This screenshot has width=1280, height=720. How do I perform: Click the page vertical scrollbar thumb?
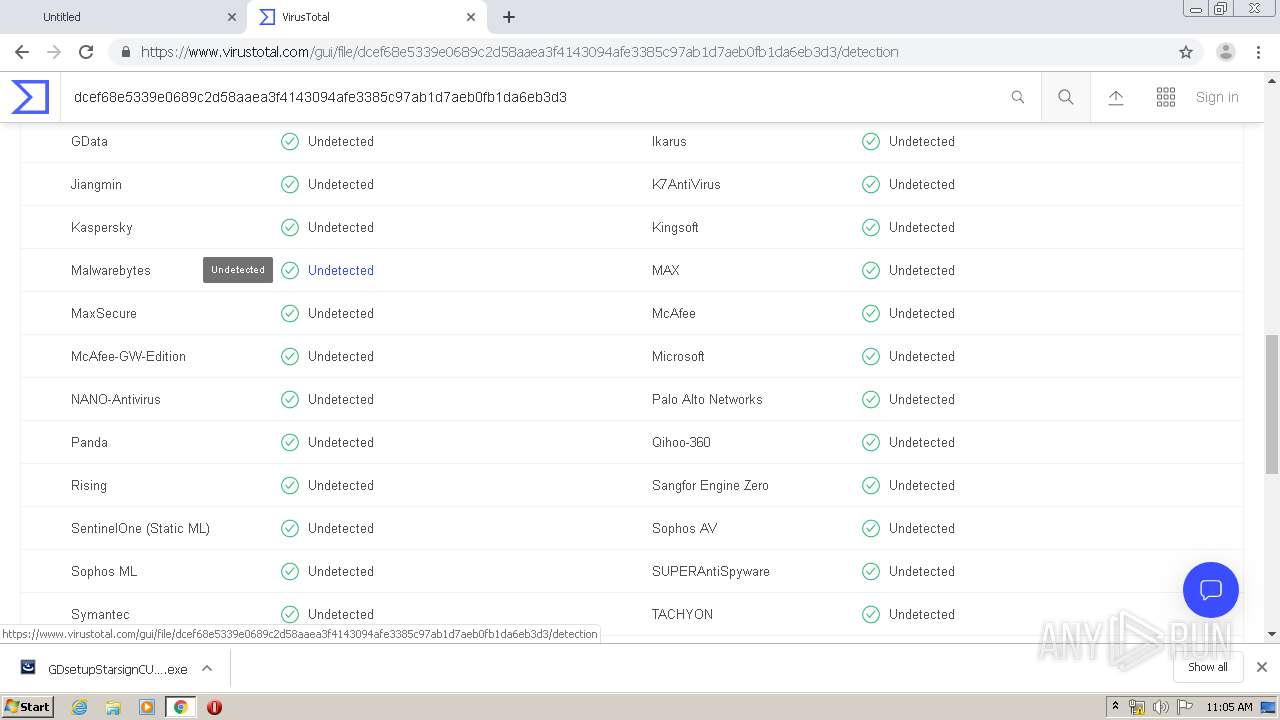tap(1272, 404)
